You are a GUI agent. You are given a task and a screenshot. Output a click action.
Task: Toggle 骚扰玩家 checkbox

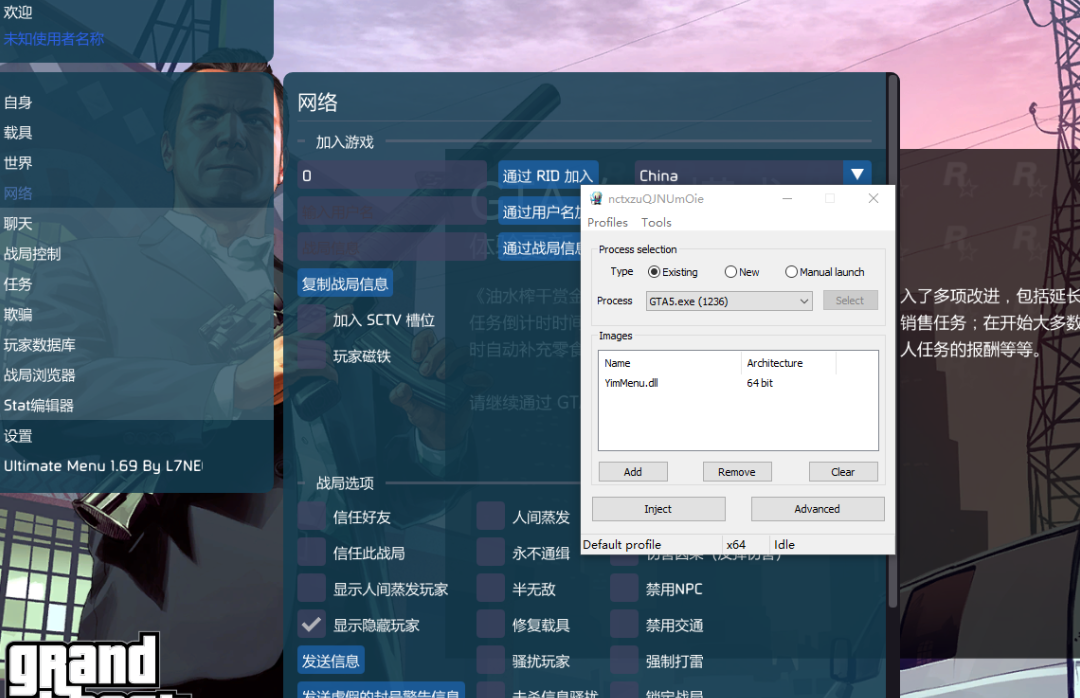(x=491, y=661)
